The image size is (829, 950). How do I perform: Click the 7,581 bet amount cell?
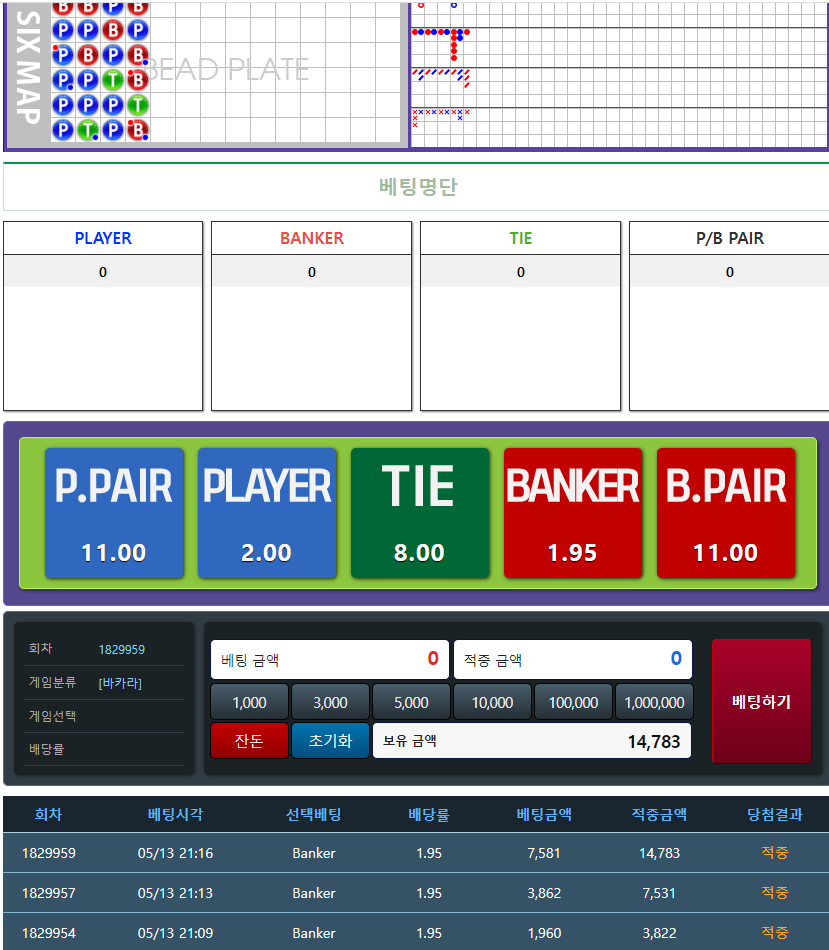(544, 853)
